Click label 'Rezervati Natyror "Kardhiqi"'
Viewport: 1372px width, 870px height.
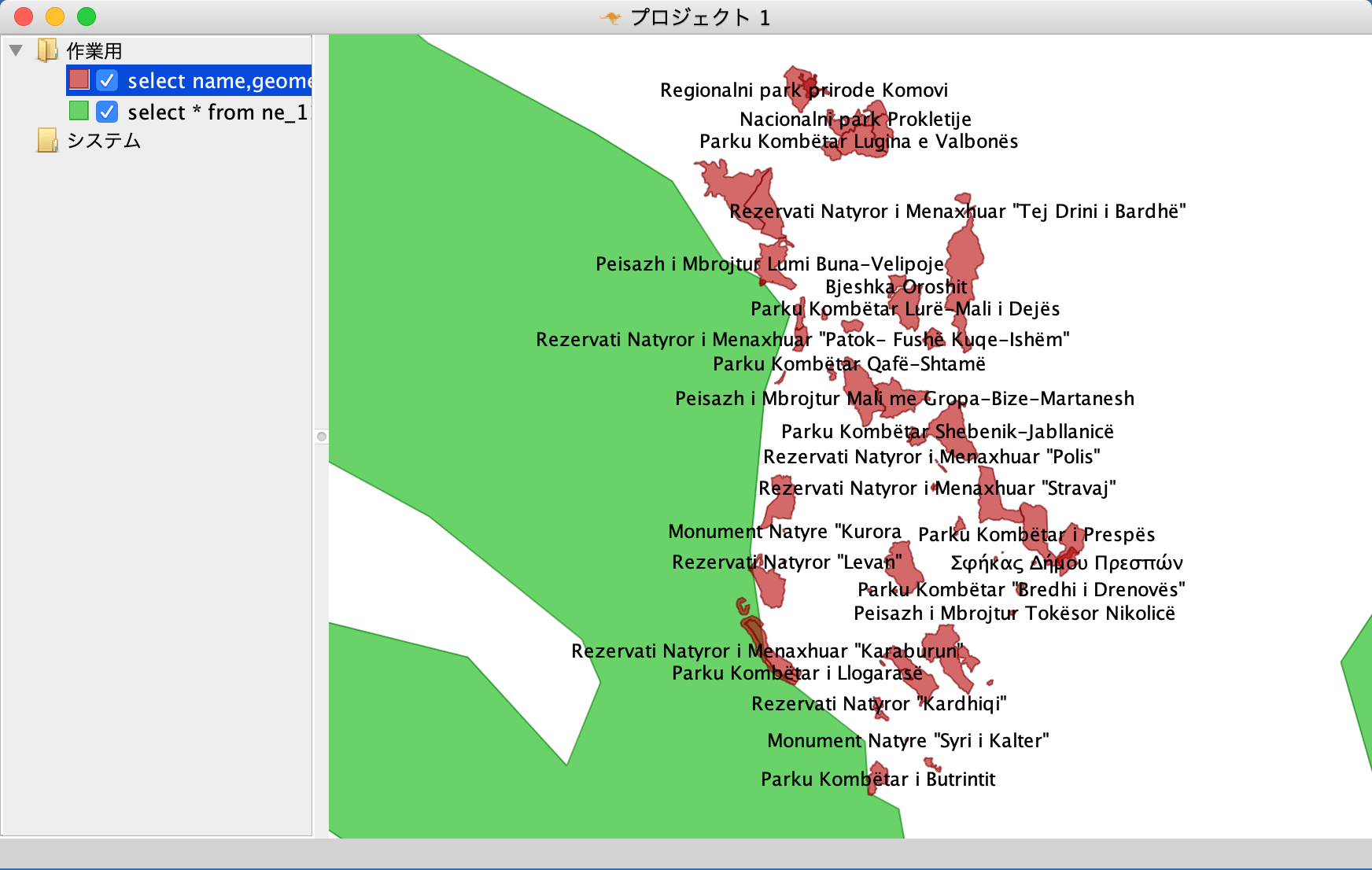pos(879,704)
